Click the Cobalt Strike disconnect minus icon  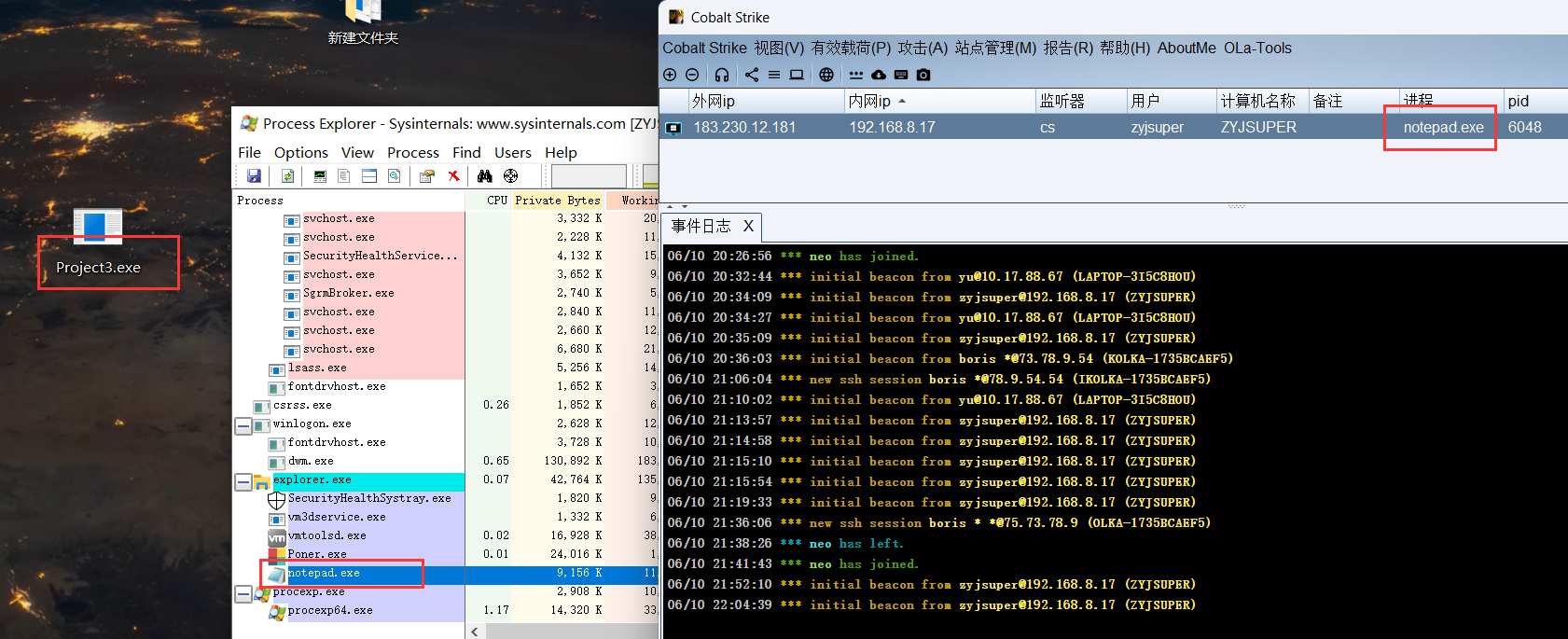[x=692, y=75]
